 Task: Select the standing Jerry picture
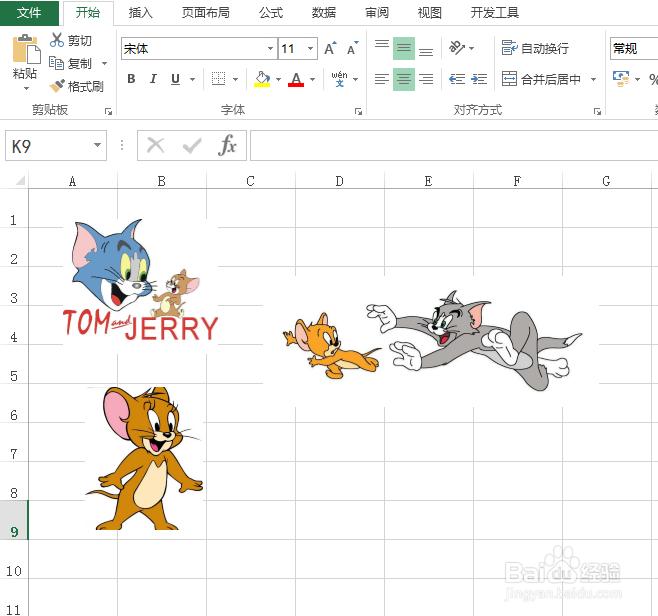(x=145, y=458)
